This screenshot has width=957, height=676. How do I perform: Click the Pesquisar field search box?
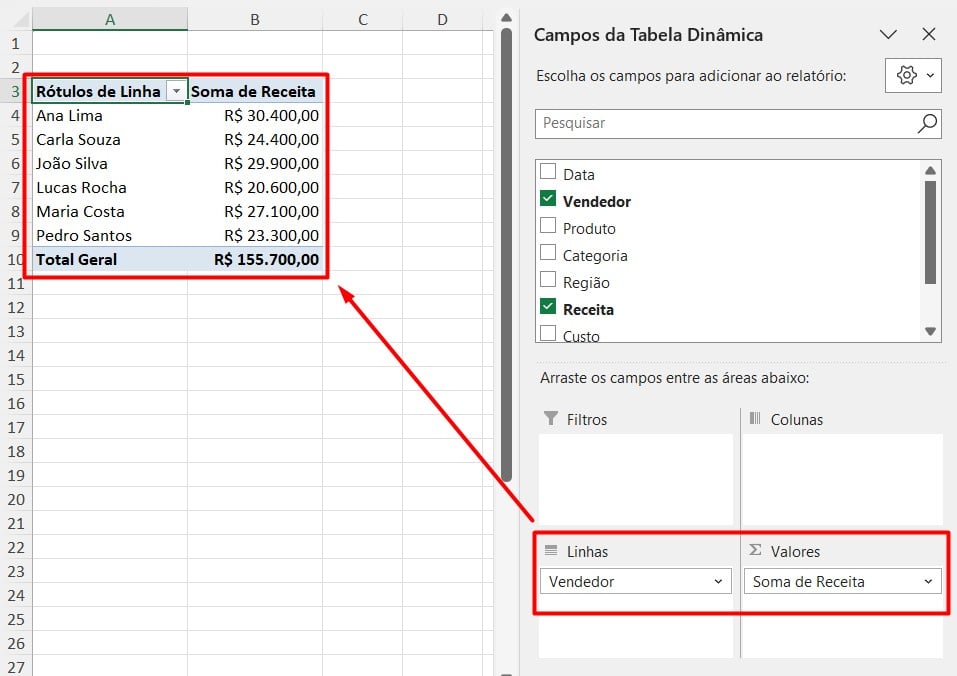click(725, 123)
